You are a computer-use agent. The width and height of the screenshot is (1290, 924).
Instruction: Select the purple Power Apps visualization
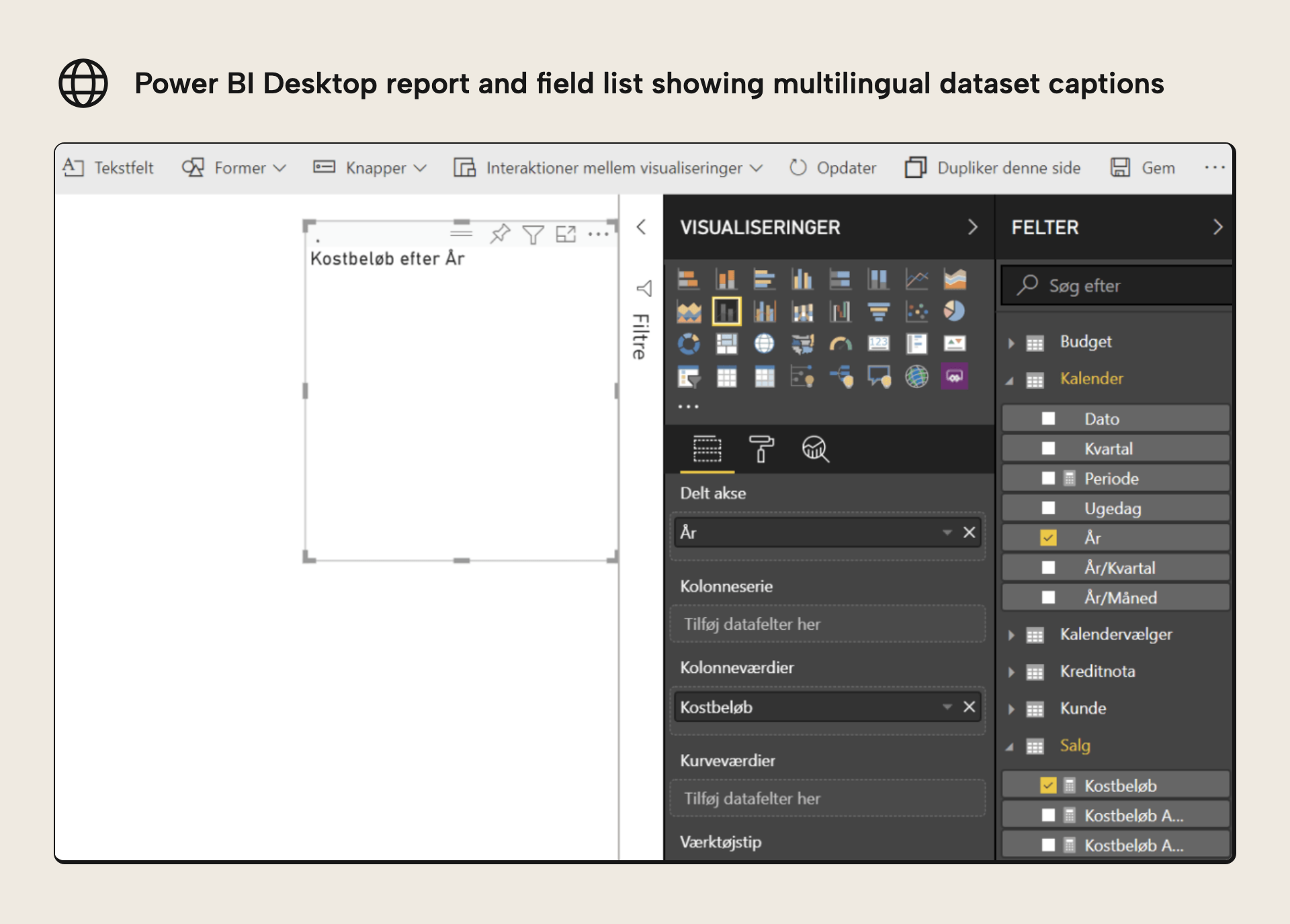coord(955,377)
